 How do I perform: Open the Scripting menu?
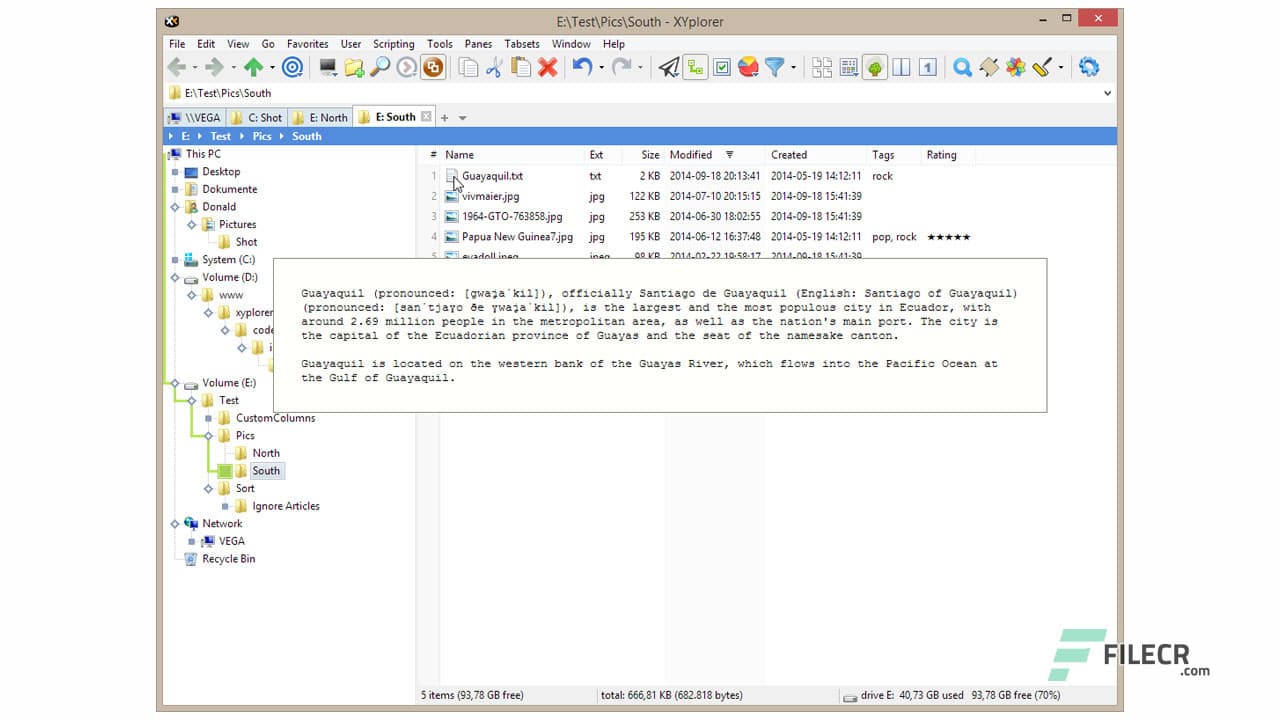point(393,44)
